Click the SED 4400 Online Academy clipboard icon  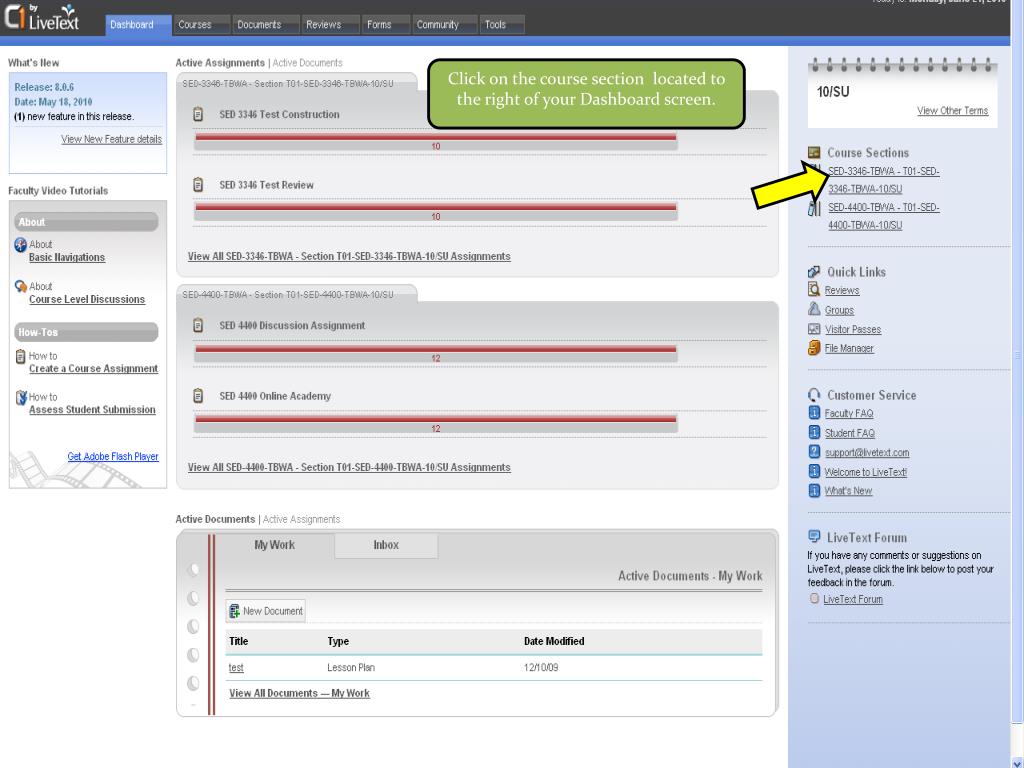pyautogui.click(x=198, y=396)
